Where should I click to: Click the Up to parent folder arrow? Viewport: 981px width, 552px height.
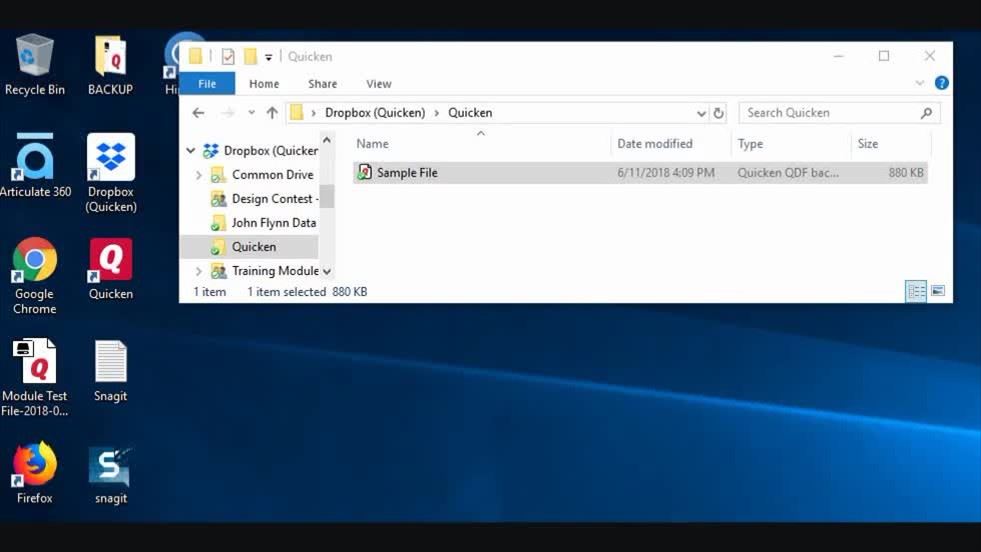point(272,113)
